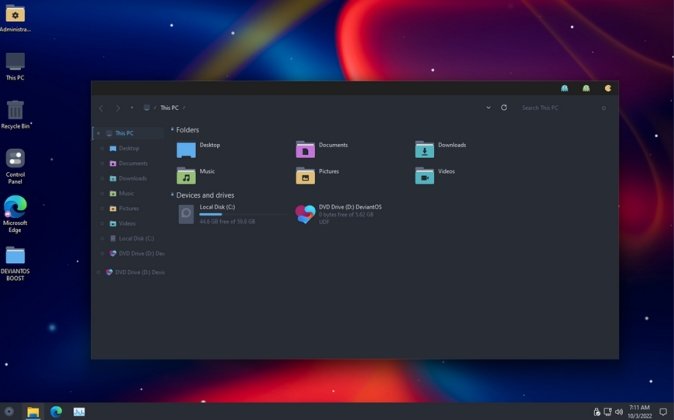Screen dimensions: 674x420
Task: Open the recent locations dropdown arrow
Action: coord(132,107)
